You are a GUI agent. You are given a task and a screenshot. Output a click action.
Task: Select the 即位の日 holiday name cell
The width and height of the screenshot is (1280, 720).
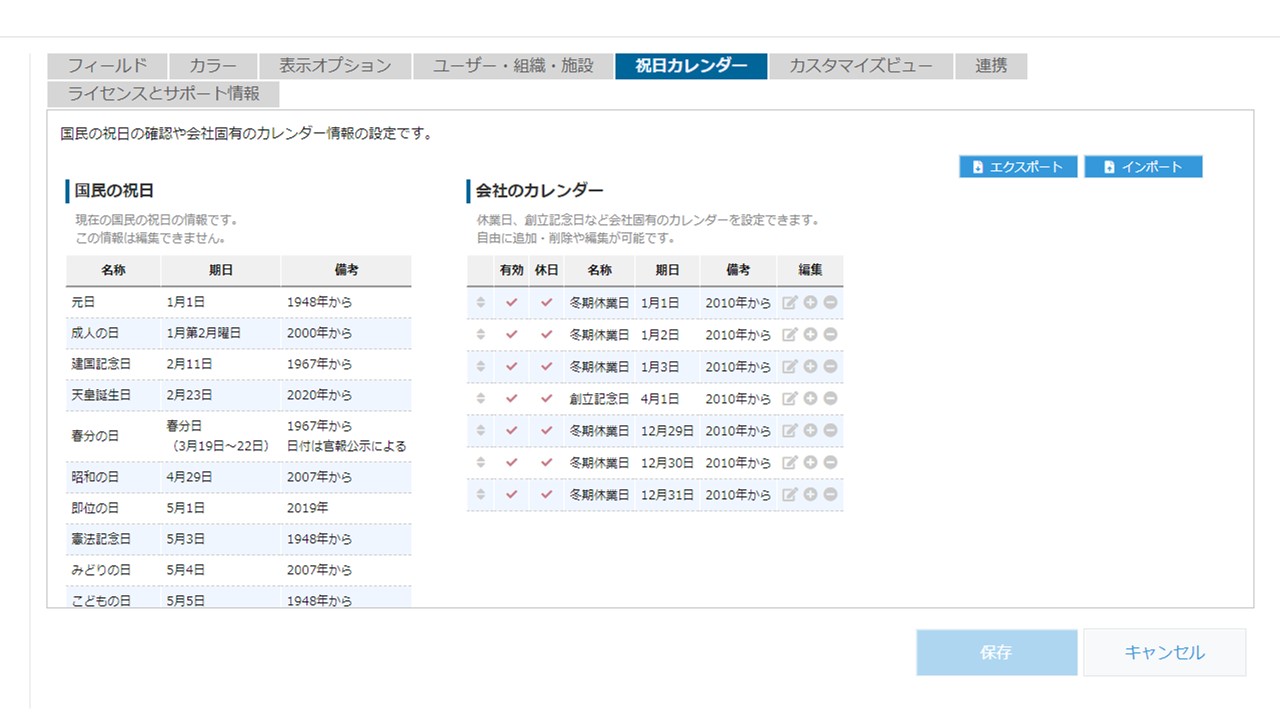pos(113,508)
